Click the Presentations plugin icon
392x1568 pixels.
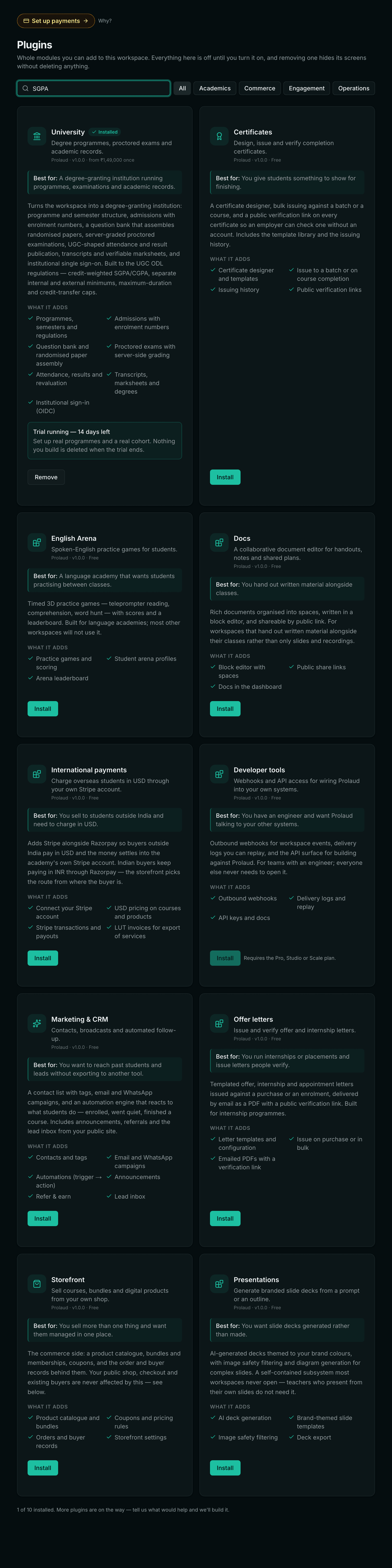tap(219, 1284)
